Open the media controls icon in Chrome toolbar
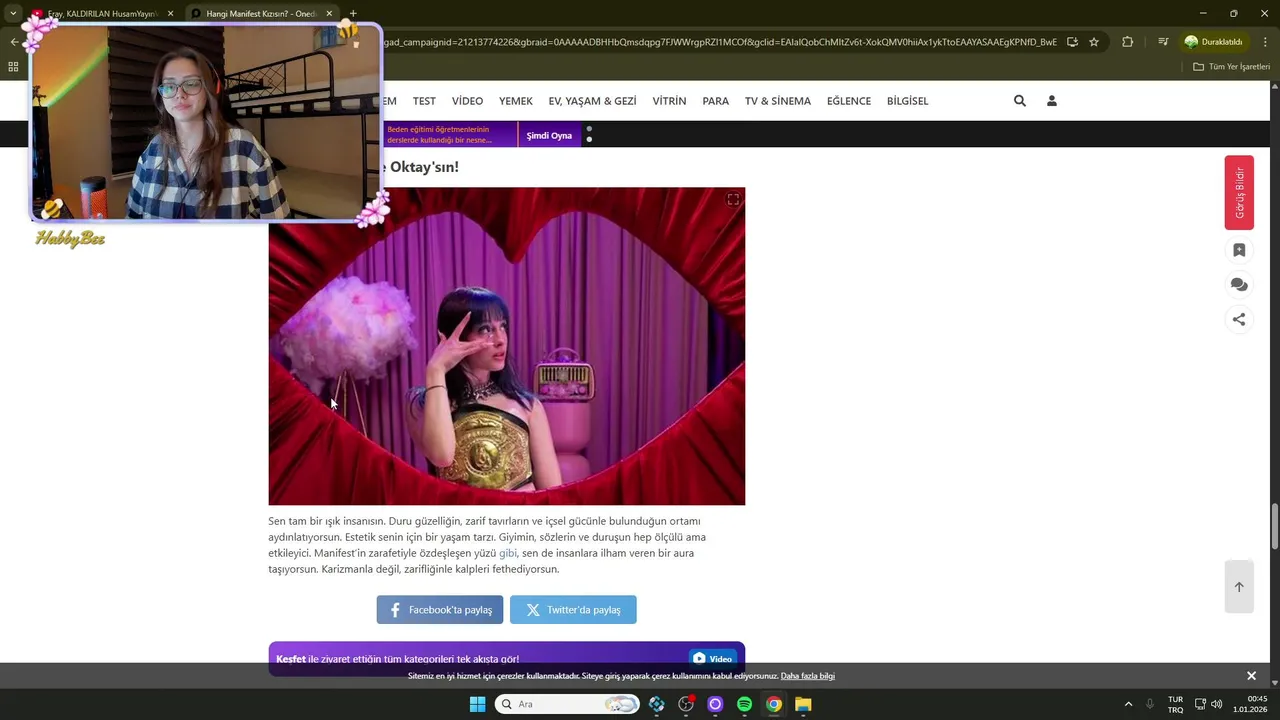The height and width of the screenshot is (720, 1280). [x=1163, y=42]
